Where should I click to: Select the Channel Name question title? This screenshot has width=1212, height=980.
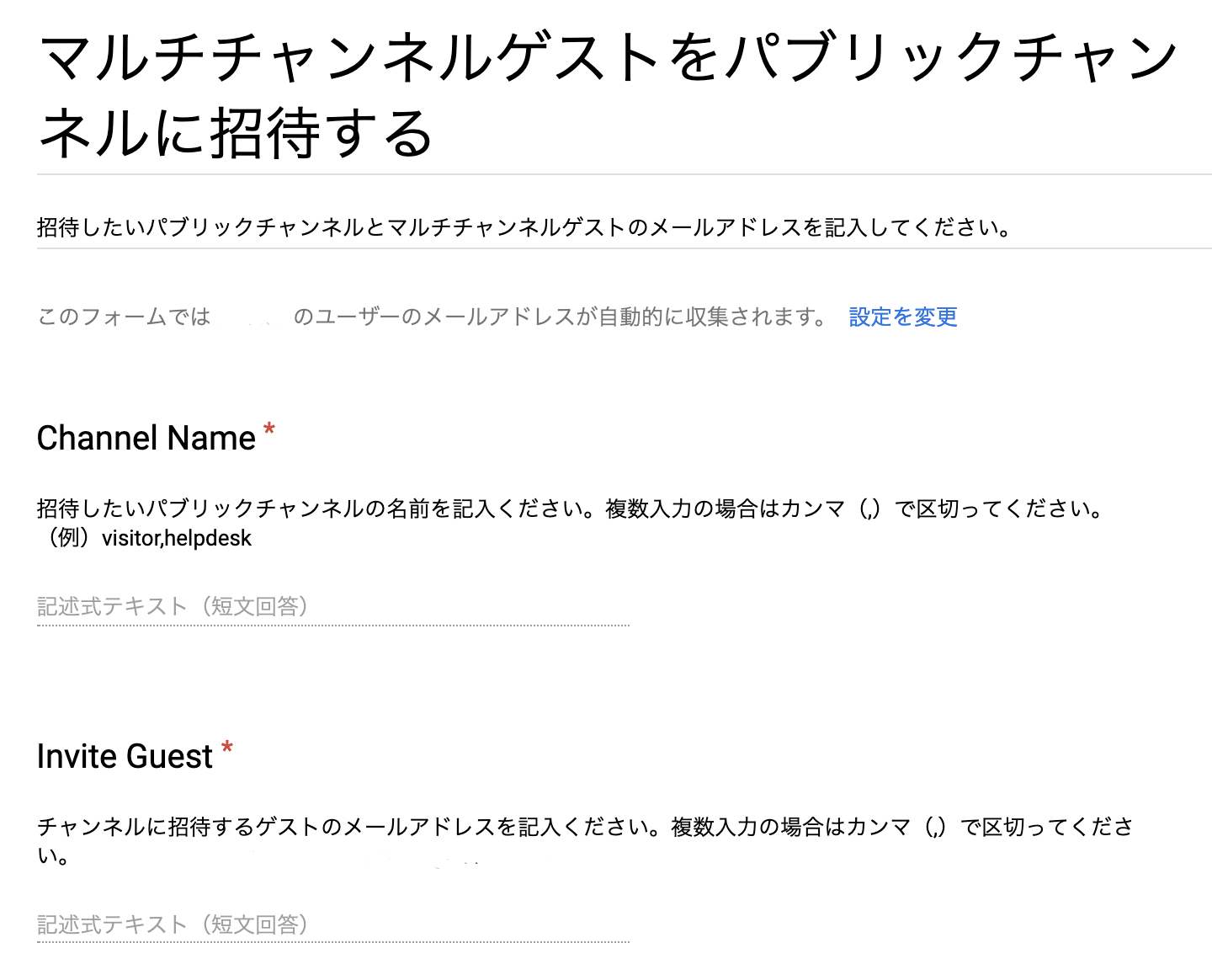tap(146, 438)
